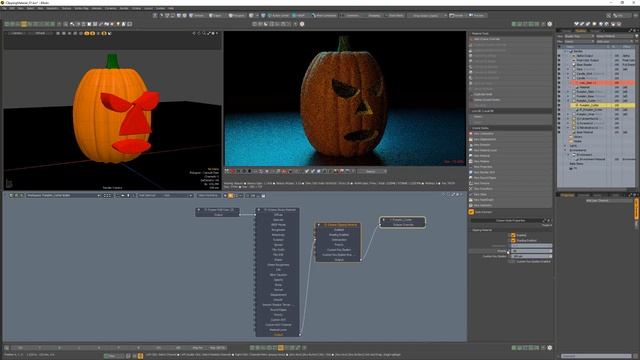Click the Assign Material button
This screenshot has height=360, width=640.
point(614,36)
